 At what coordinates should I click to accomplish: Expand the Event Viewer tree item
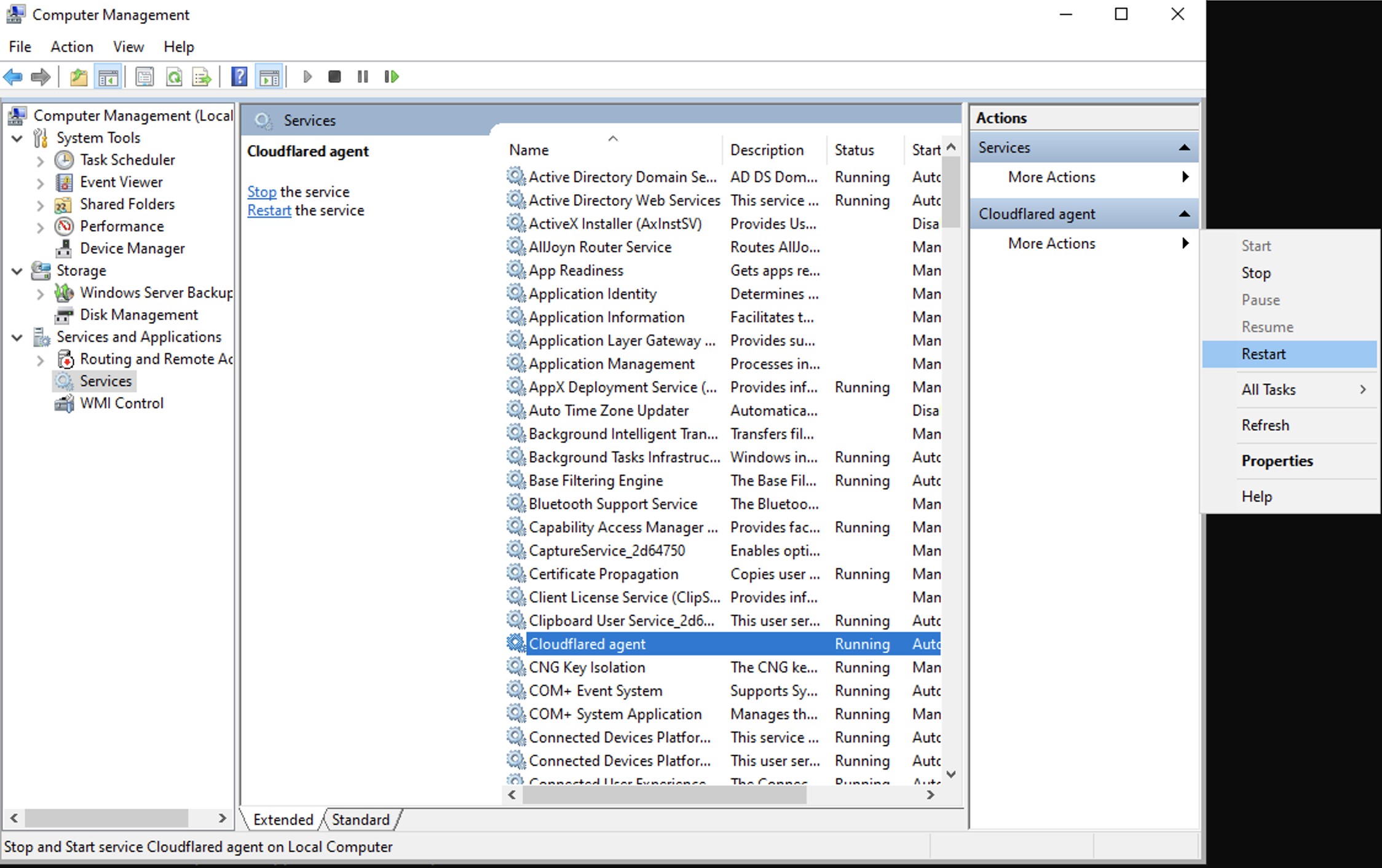coord(40,182)
